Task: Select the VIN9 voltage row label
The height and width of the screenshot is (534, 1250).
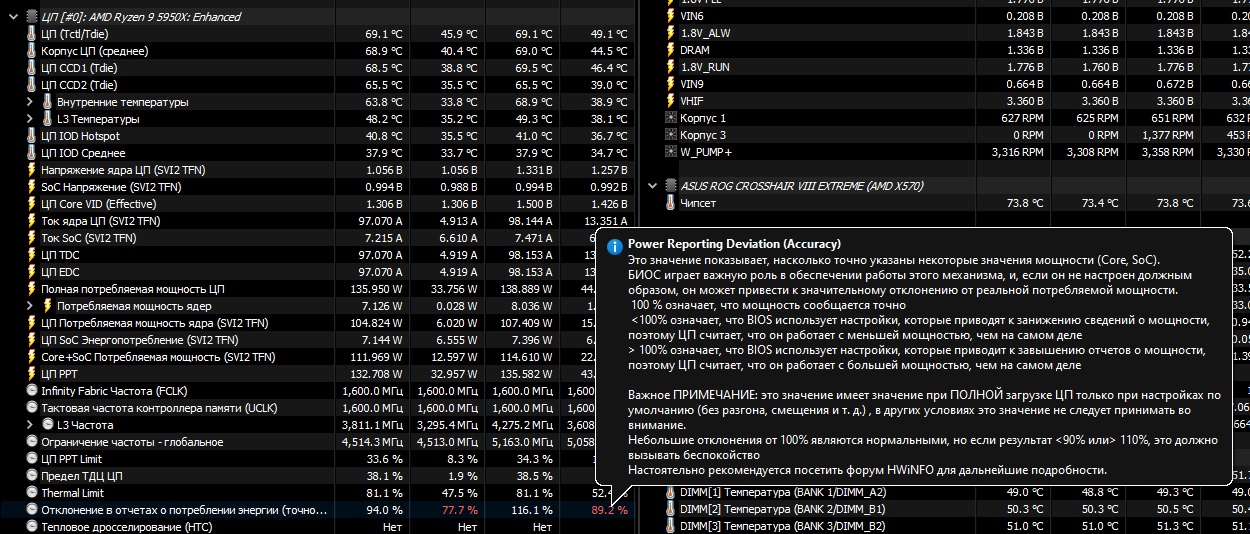Action: pyautogui.click(x=692, y=84)
